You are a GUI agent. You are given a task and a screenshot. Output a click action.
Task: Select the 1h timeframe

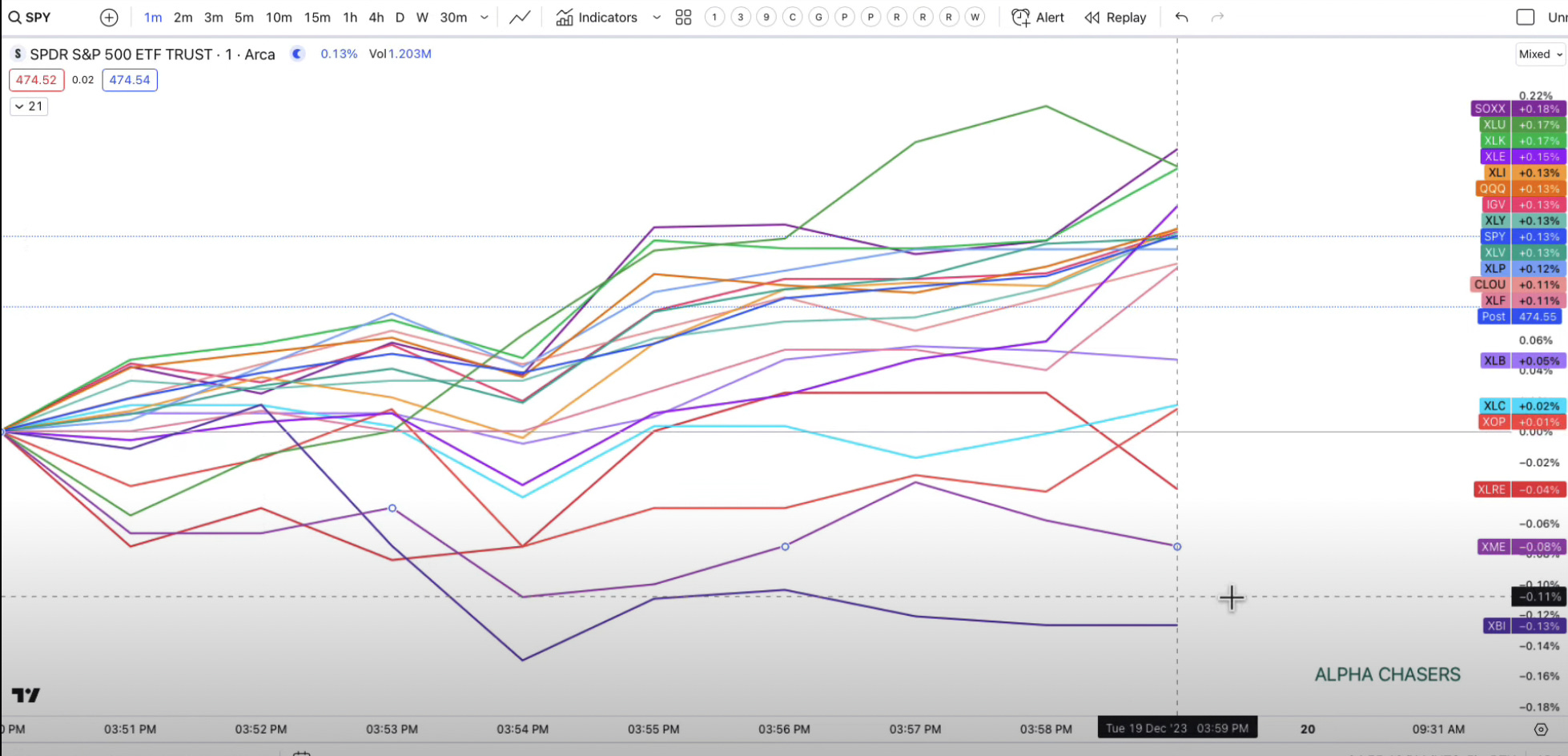tap(350, 17)
